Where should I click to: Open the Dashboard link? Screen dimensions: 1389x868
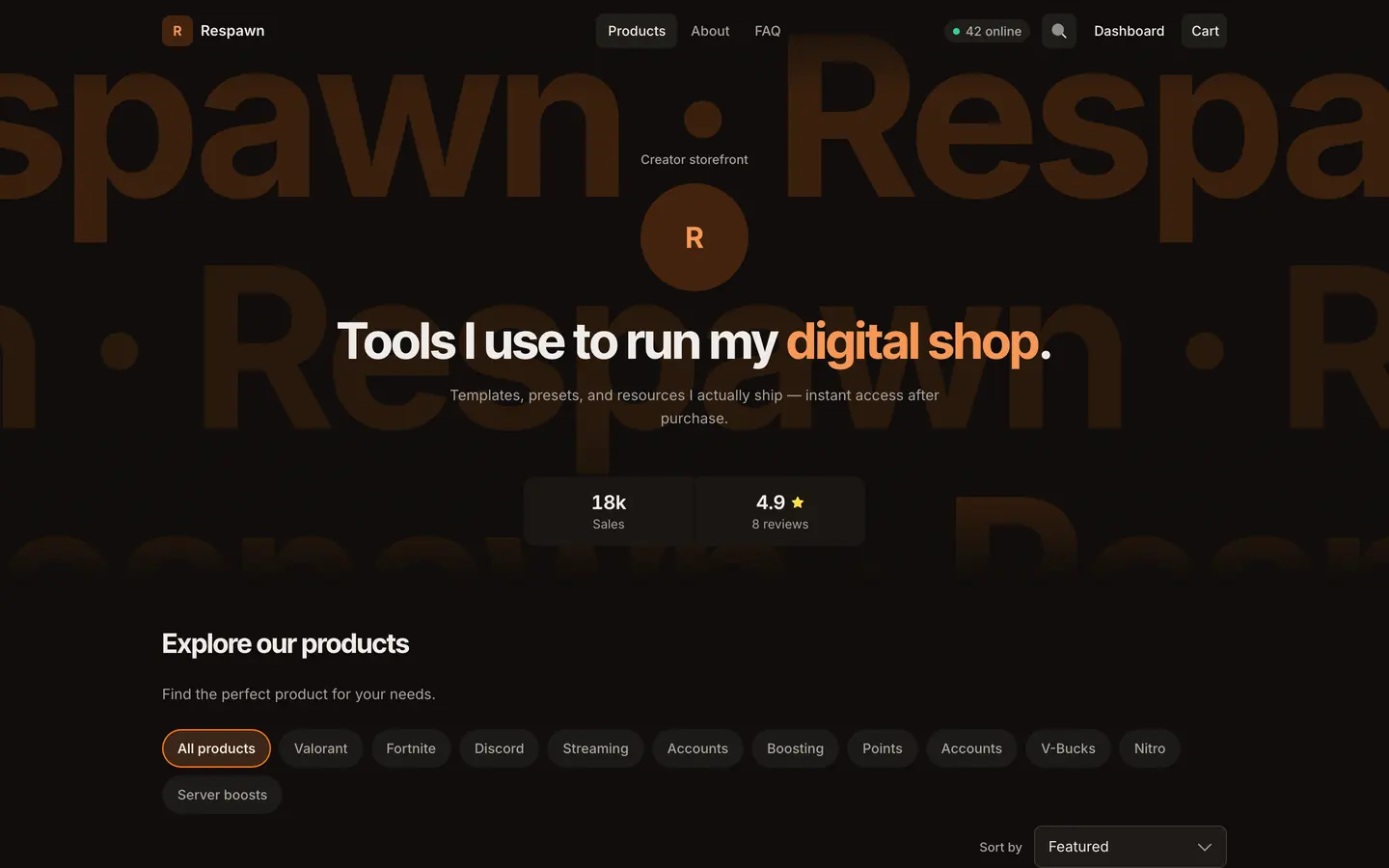click(1129, 31)
